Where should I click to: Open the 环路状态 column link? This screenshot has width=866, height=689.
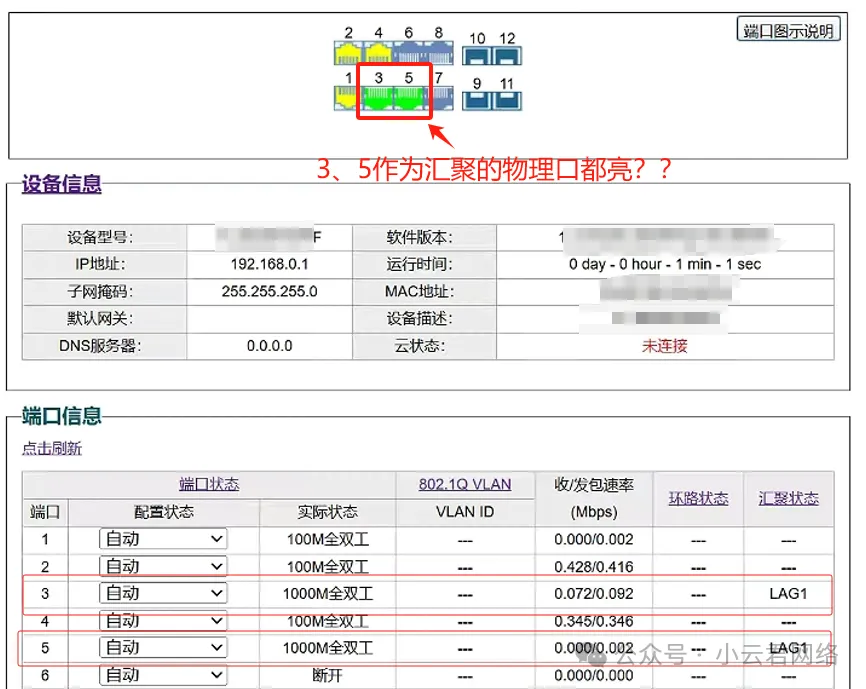click(698, 498)
